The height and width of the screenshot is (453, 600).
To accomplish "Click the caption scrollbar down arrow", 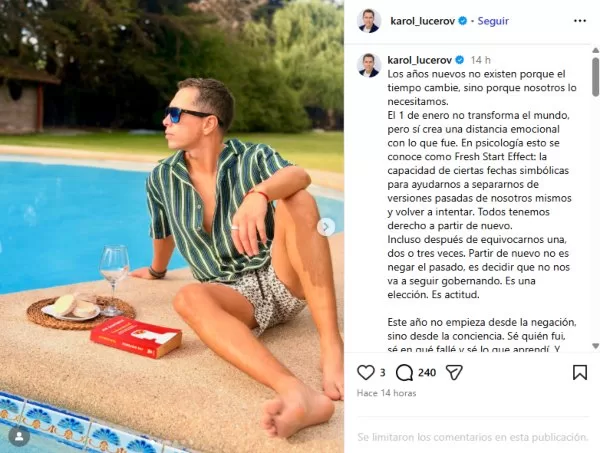I will pyautogui.click(x=595, y=346).
